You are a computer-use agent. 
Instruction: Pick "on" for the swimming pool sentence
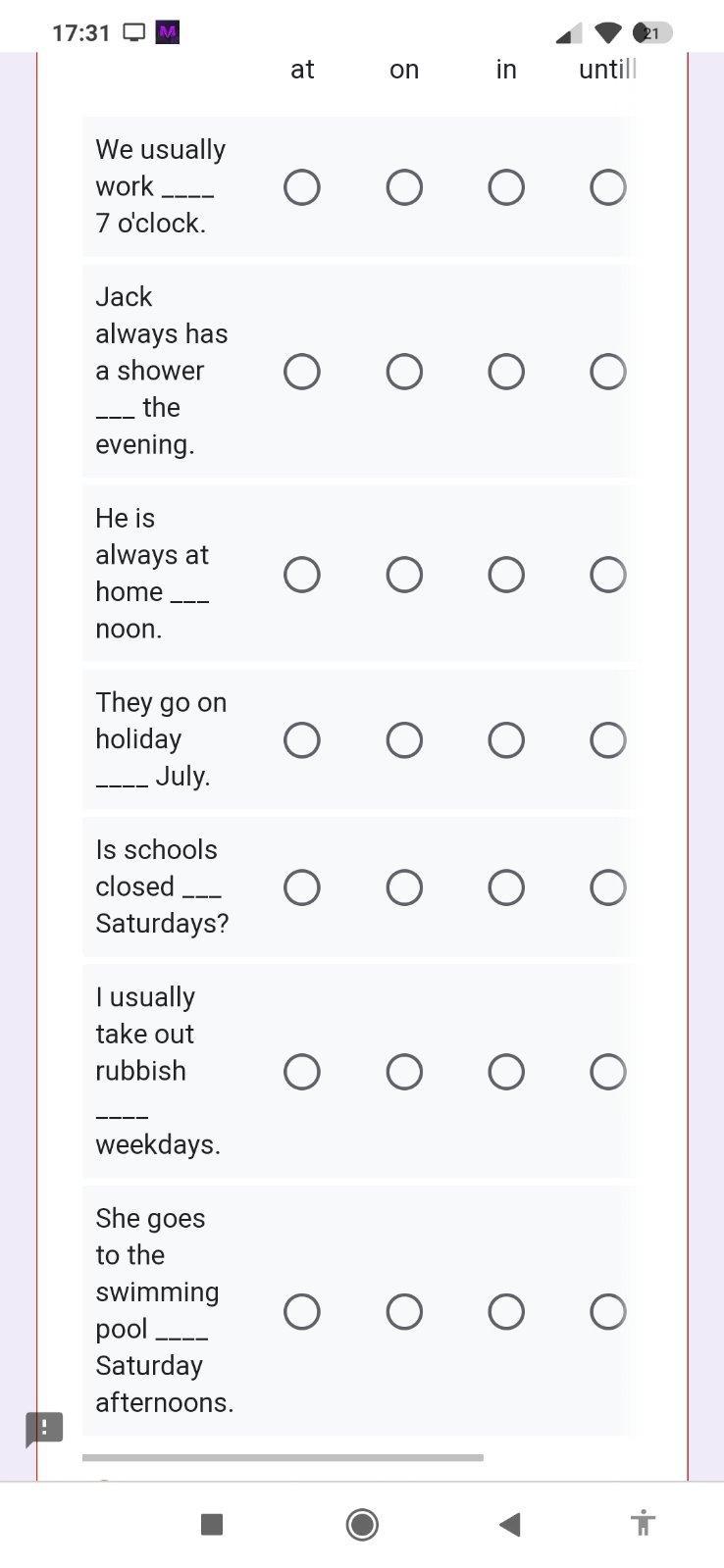point(404,1311)
